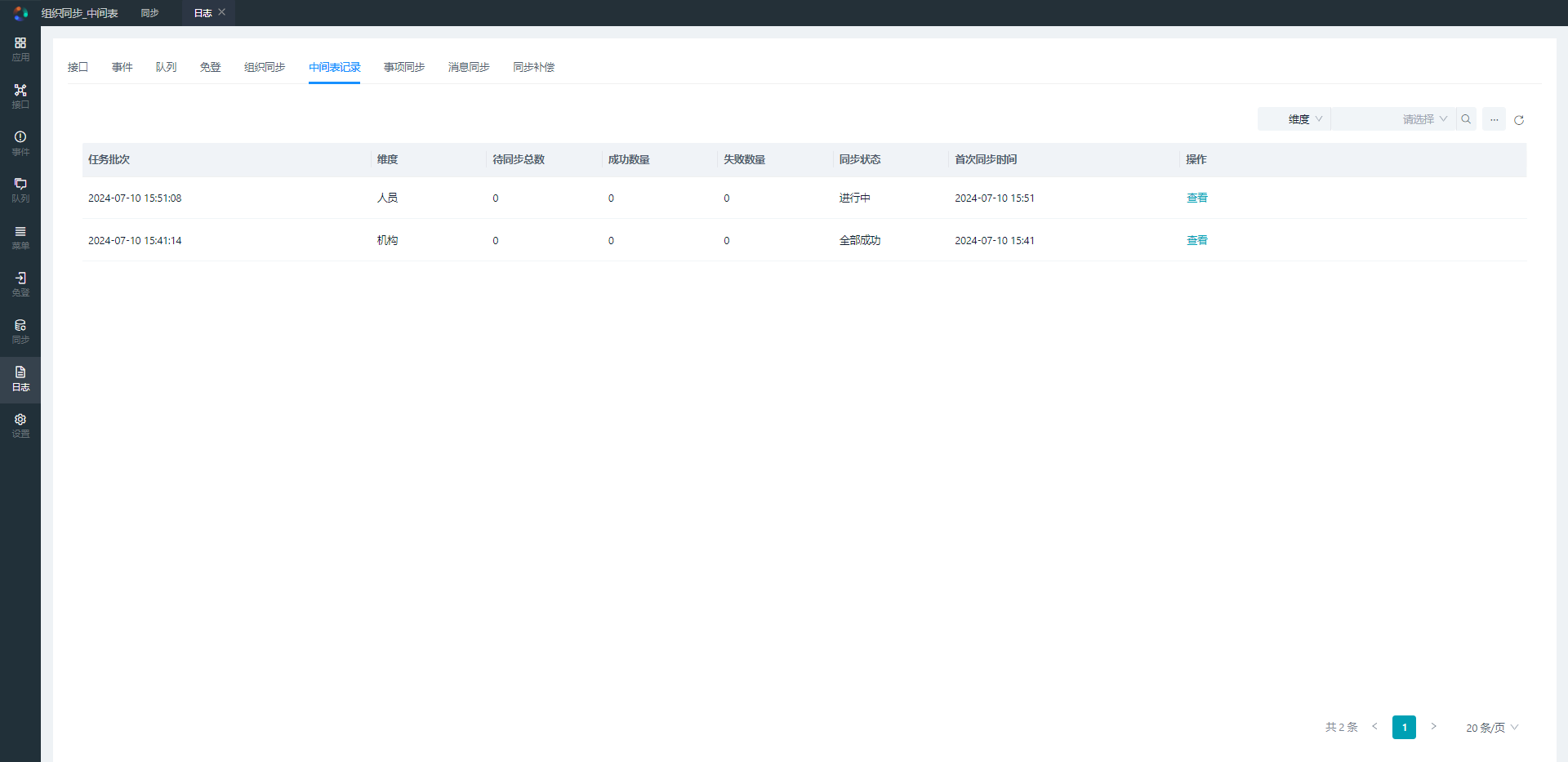Click the search magnifier icon
1568x762 pixels.
[1466, 119]
